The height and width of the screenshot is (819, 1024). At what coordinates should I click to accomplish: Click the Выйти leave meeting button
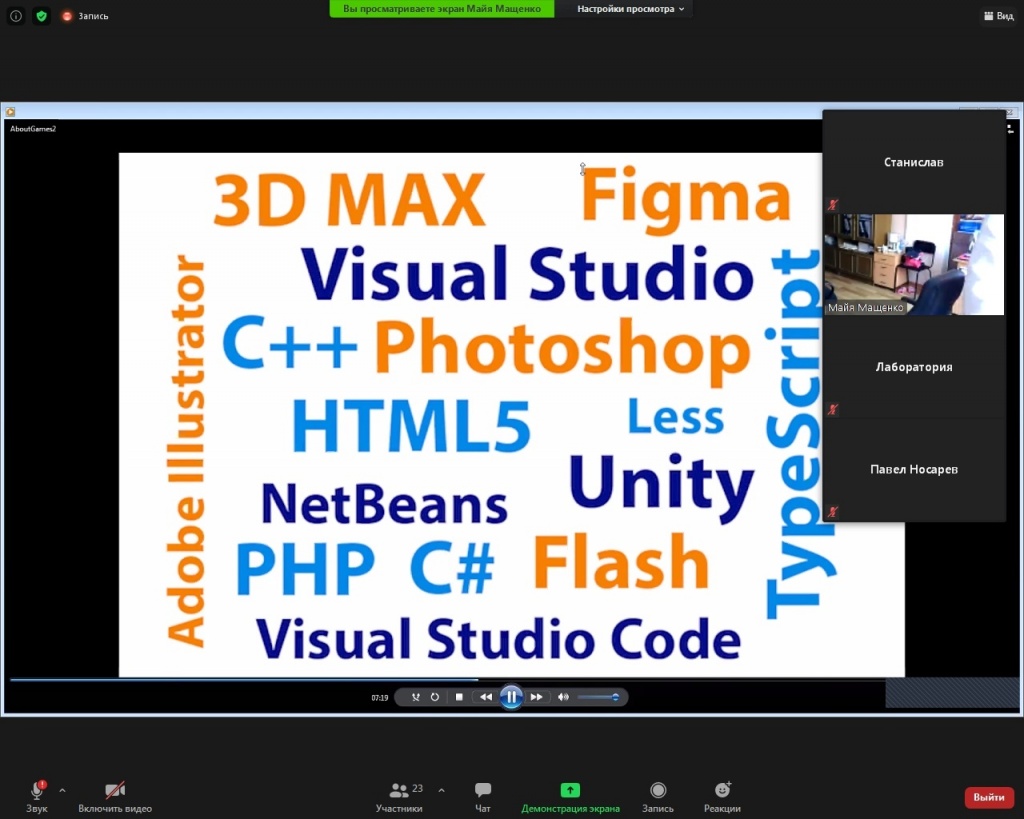coord(988,797)
